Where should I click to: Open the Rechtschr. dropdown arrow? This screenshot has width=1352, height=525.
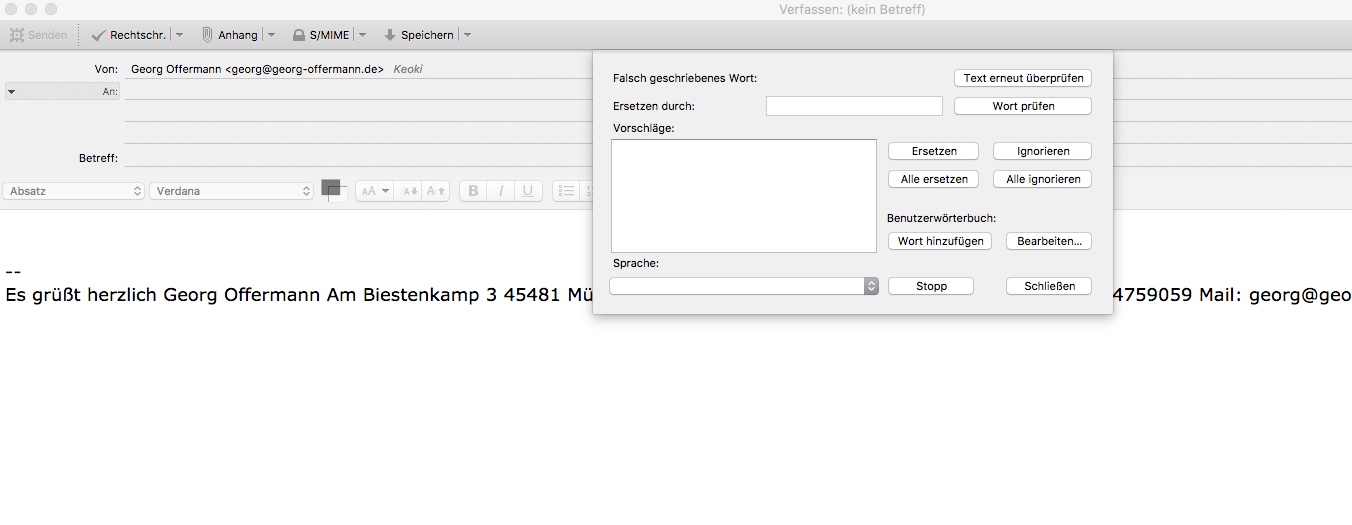[179, 35]
